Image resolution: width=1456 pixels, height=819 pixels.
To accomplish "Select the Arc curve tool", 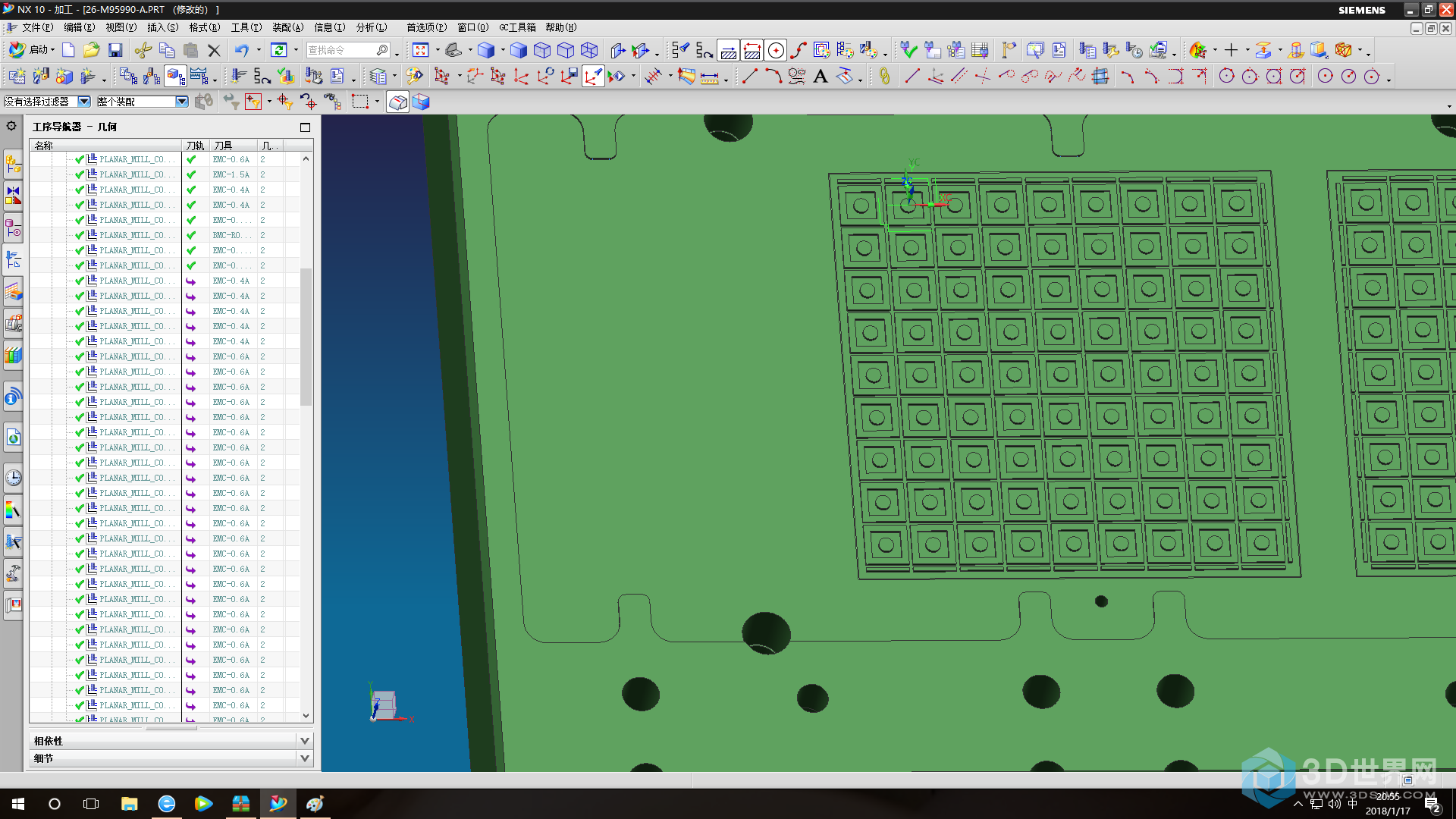I will point(773,76).
